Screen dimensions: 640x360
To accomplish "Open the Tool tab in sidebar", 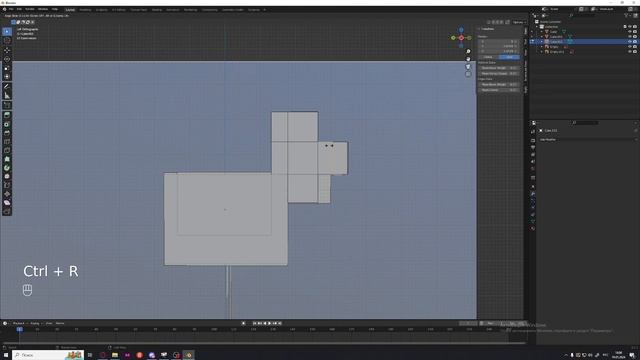I will coord(526,42).
